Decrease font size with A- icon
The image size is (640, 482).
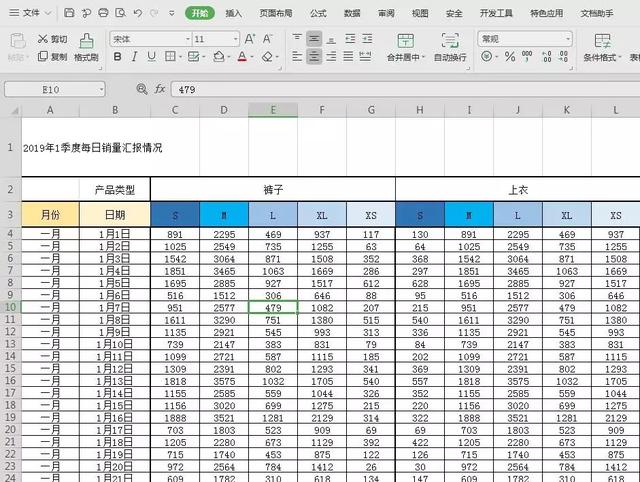(267, 39)
